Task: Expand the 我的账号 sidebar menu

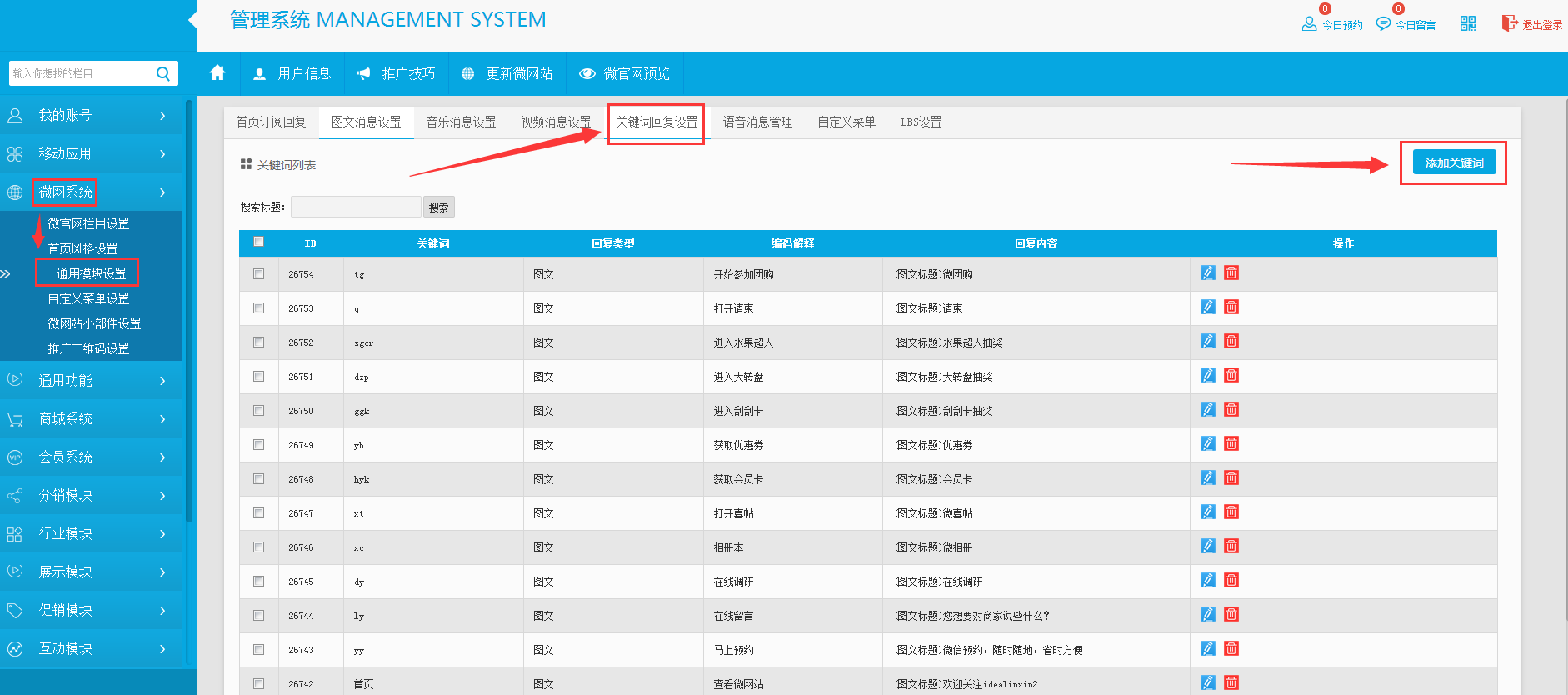Action: click(91, 116)
